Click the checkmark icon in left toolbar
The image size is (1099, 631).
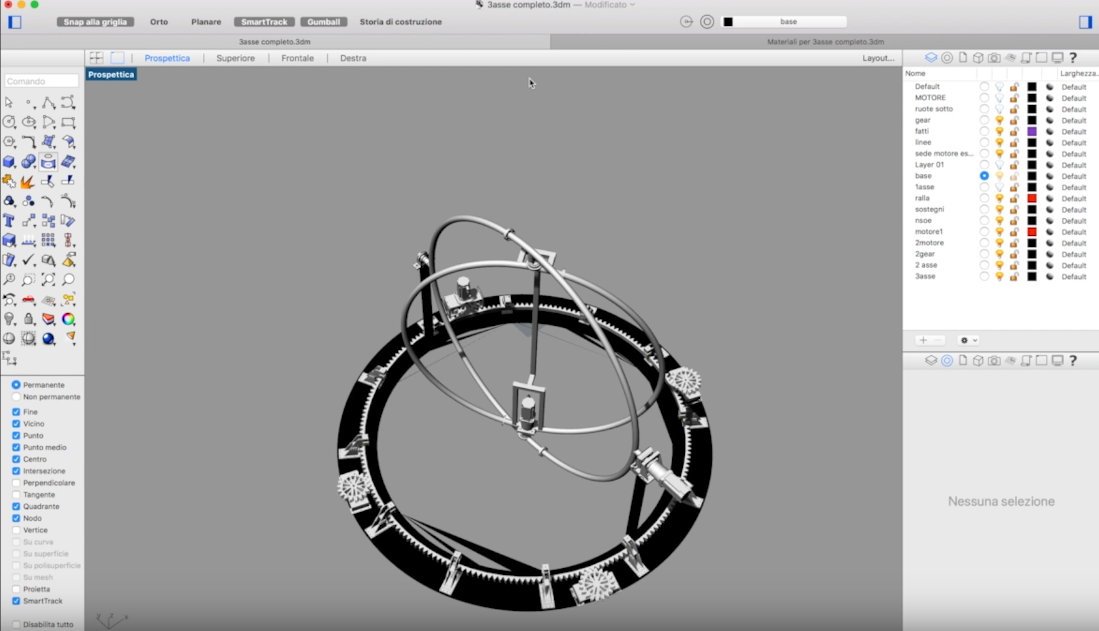pyautogui.click(x=29, y=260)
